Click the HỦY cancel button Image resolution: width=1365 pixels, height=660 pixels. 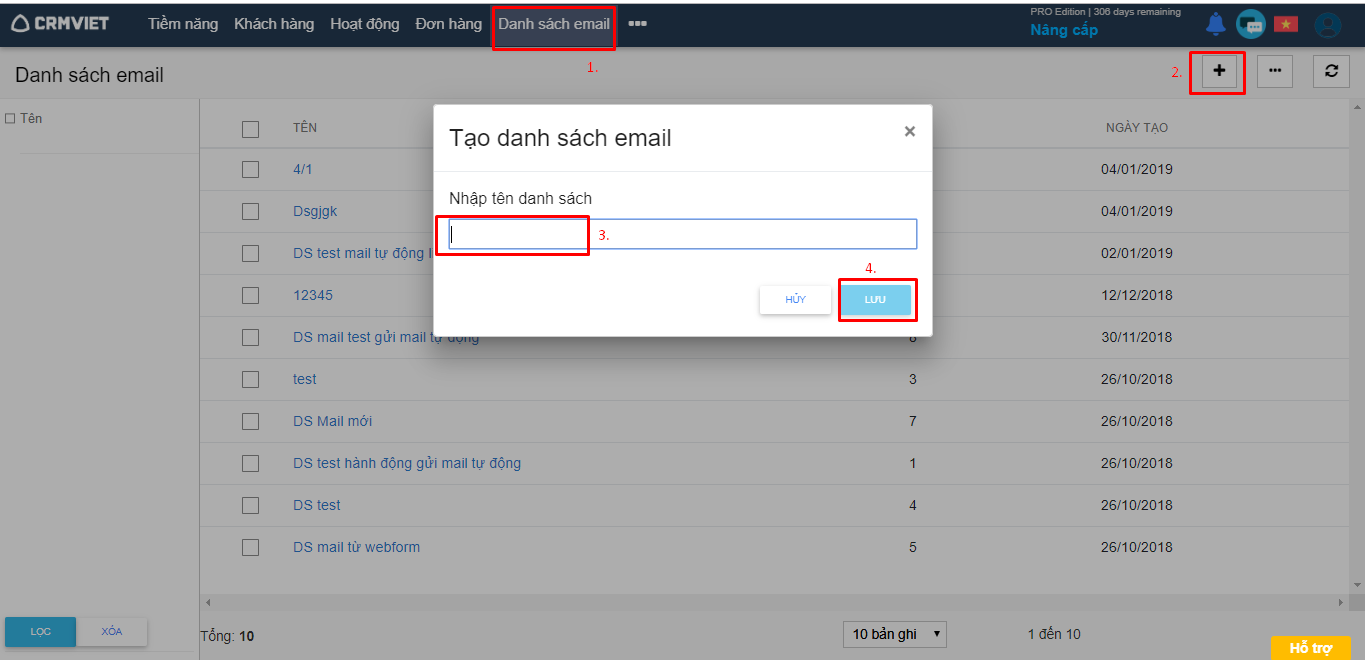coord(795,300)
